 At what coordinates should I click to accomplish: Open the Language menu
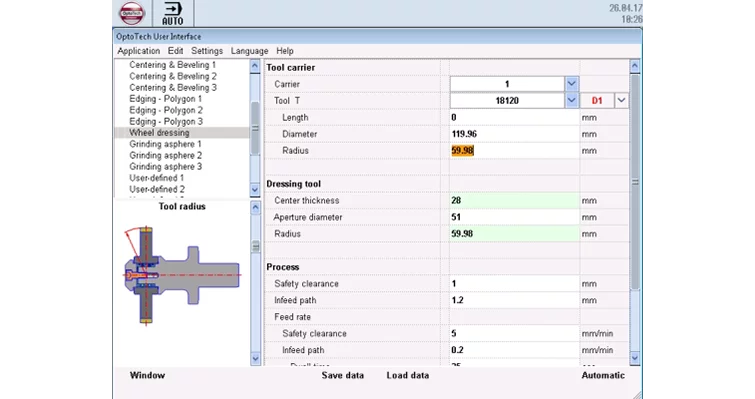(249, 51)
